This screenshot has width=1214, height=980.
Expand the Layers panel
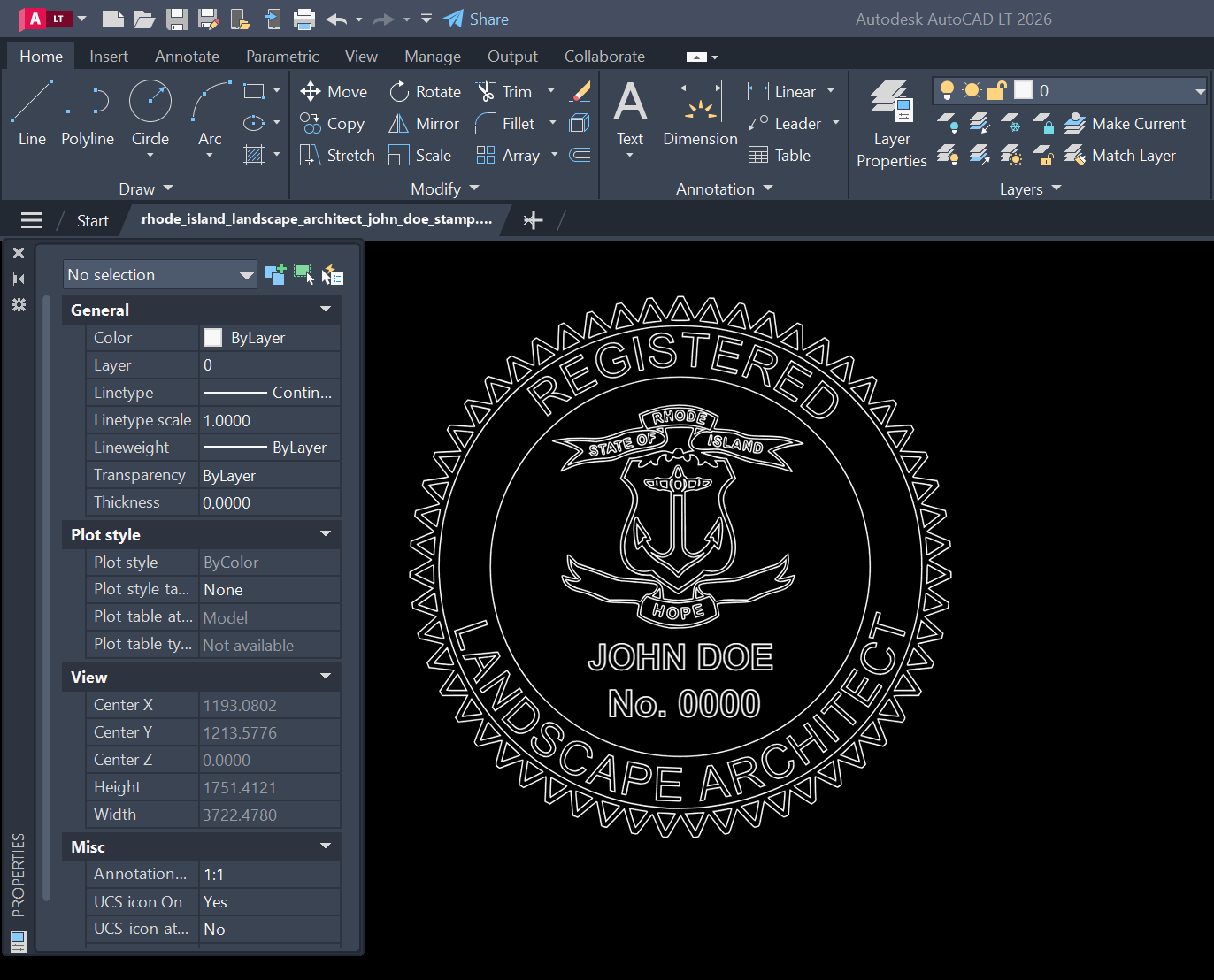click(1031, 188)
